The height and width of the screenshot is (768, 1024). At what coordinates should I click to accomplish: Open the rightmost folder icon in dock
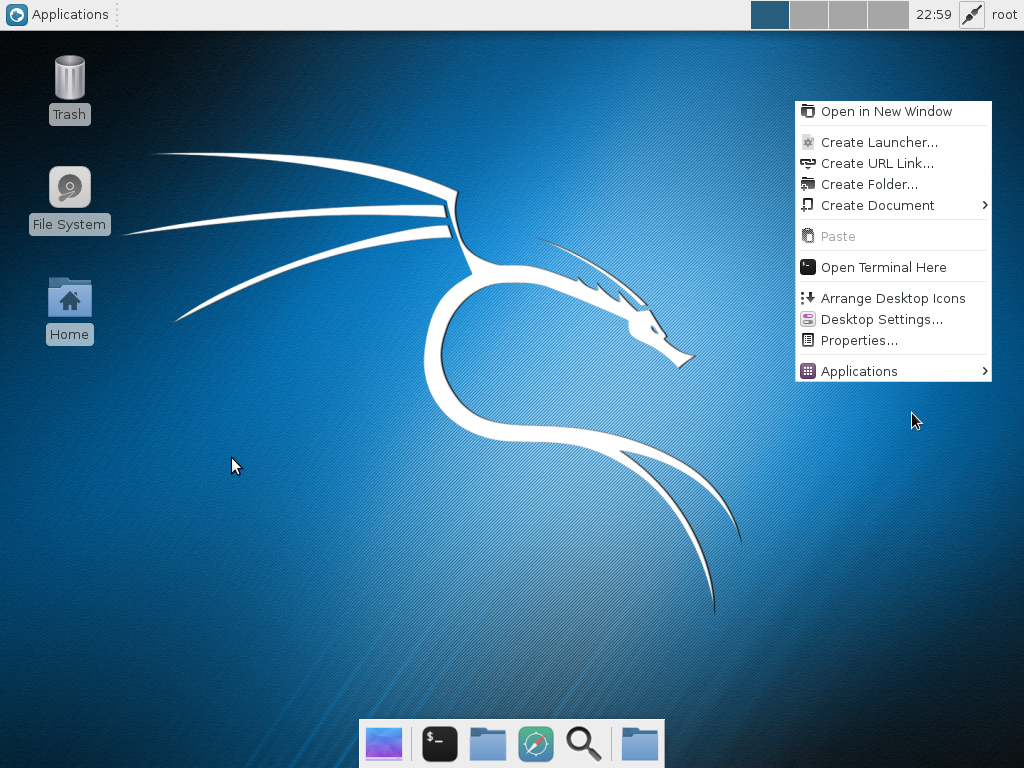pyautogui.click(x=639, y=744)
